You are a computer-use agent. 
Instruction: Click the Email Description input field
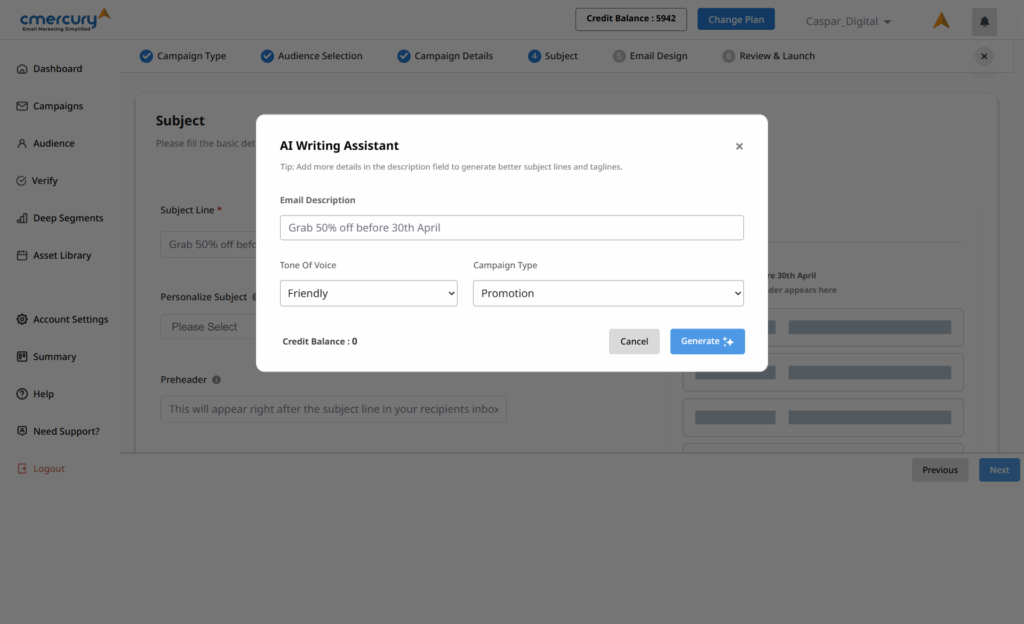pyautogui.click(x=511, y=228)
